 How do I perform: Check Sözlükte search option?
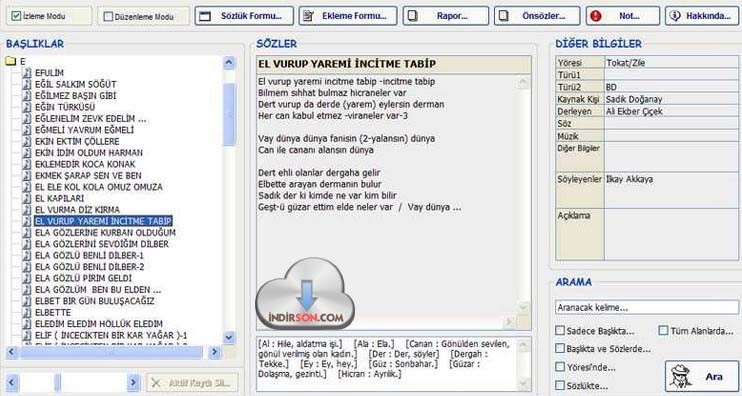click(x=560, y=385)
